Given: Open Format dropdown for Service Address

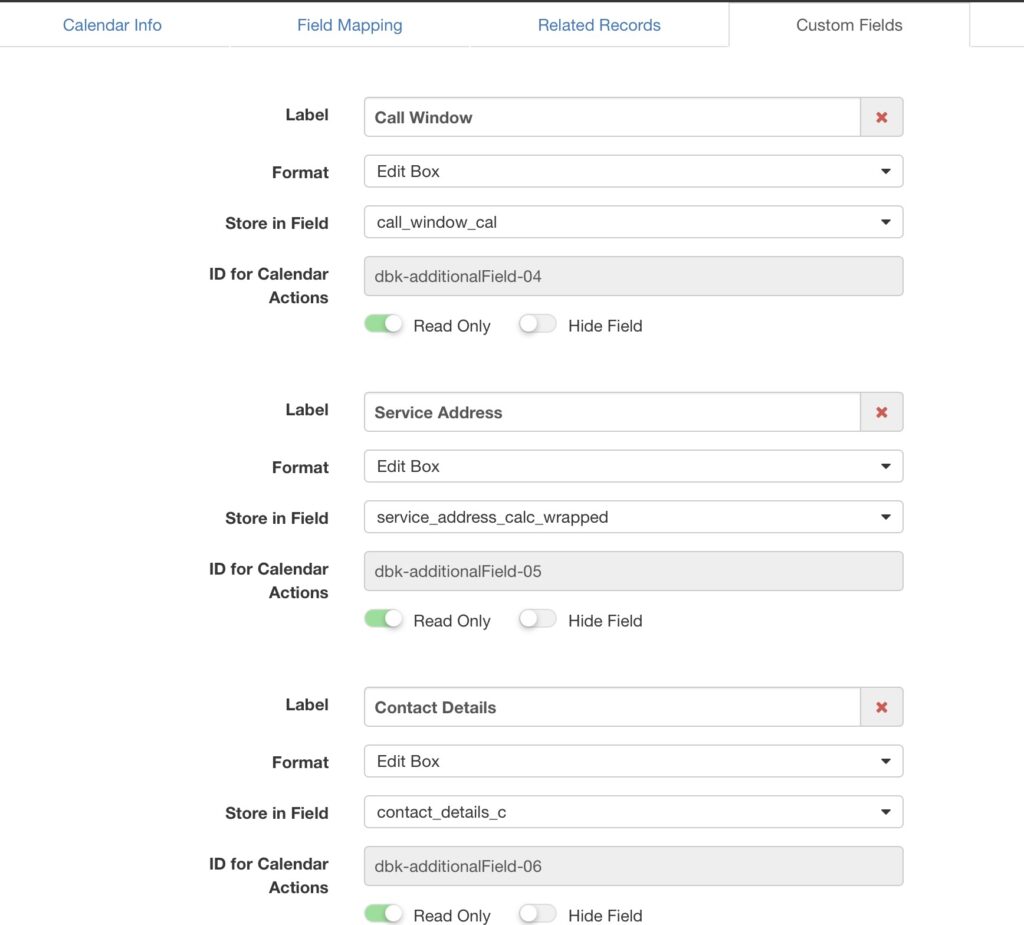Looking at the screenshot, I should (633, 466).
